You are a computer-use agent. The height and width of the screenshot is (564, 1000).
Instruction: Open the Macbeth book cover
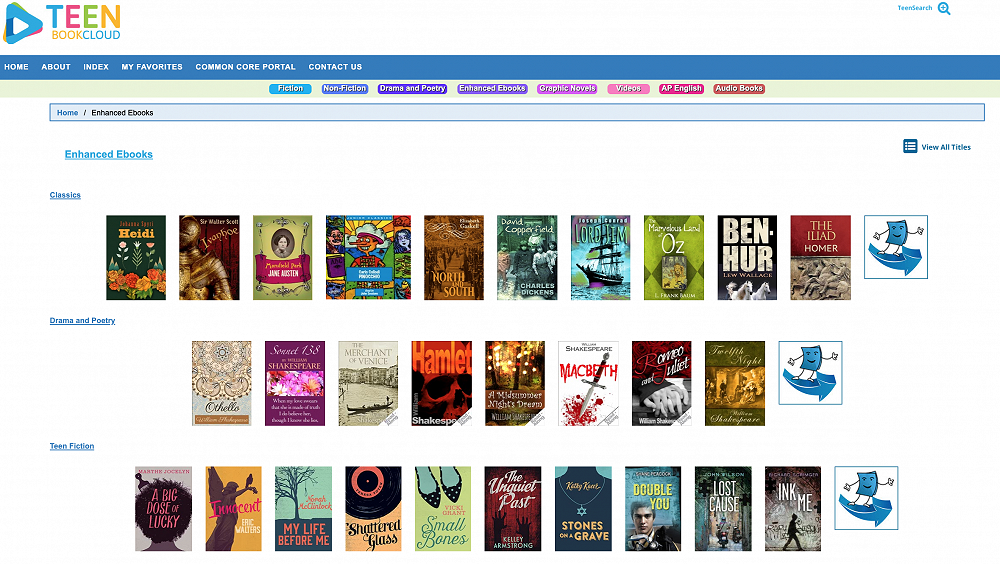588,383
